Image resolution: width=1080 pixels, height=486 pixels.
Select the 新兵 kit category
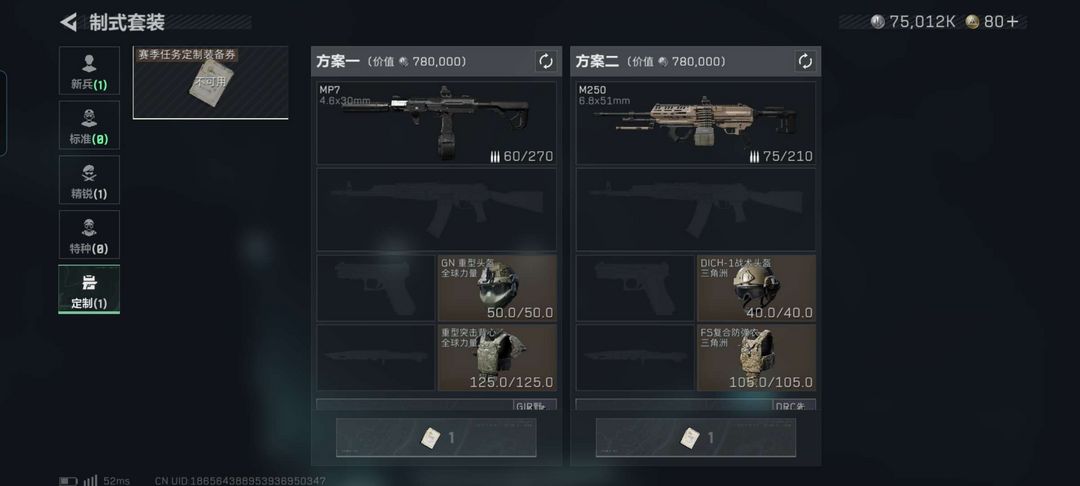point(89,70)
